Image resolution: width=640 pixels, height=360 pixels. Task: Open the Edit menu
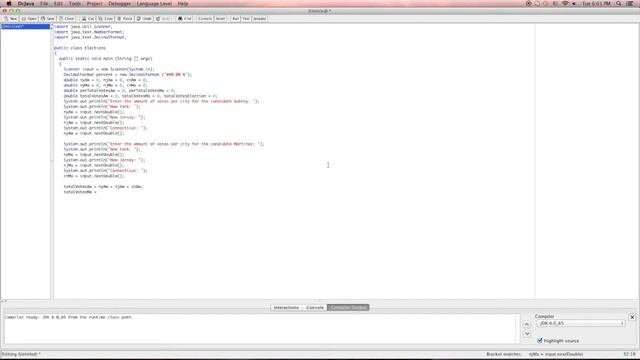(x=58, y=3)
